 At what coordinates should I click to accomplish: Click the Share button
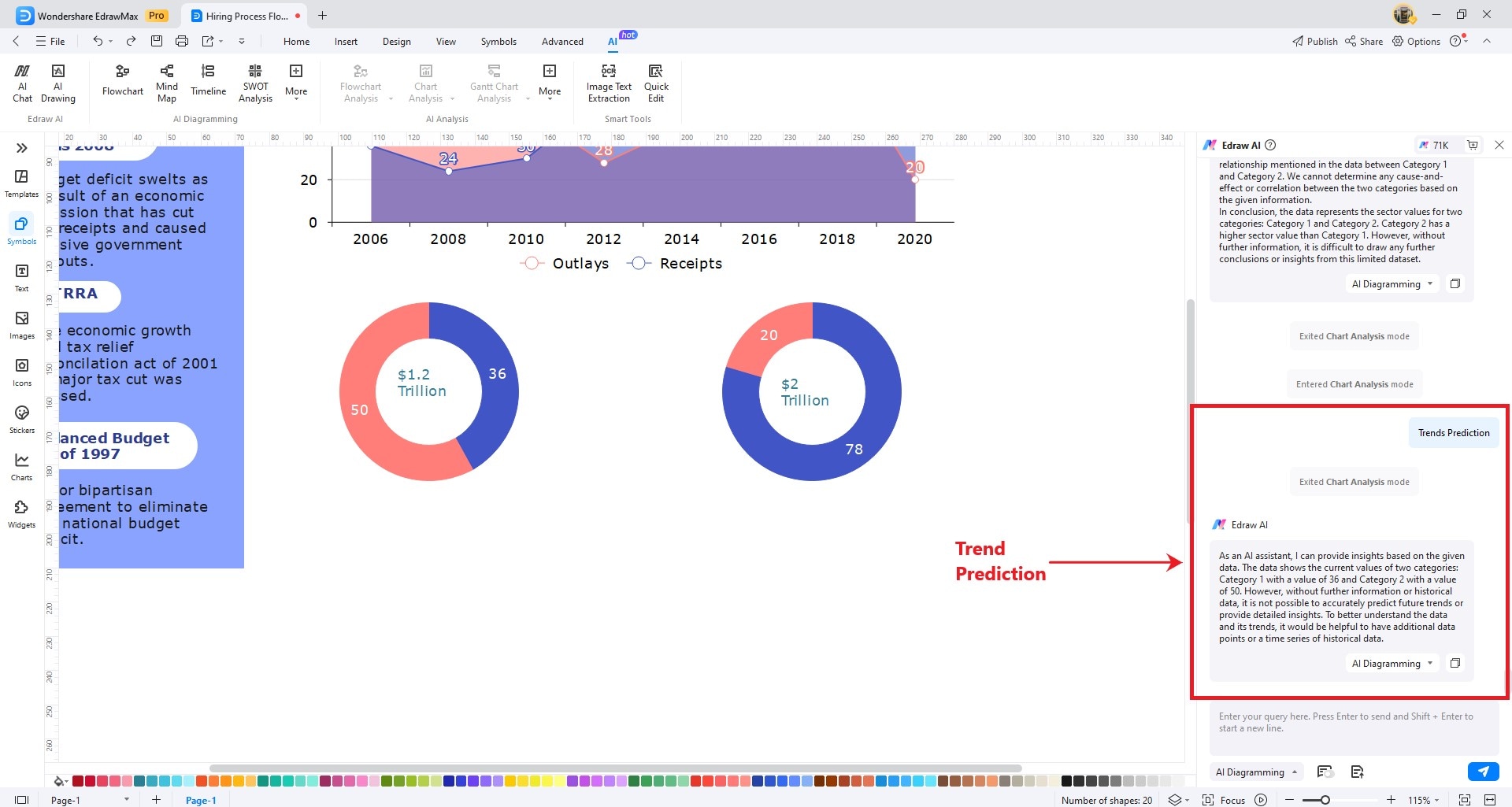(1364, 41)
